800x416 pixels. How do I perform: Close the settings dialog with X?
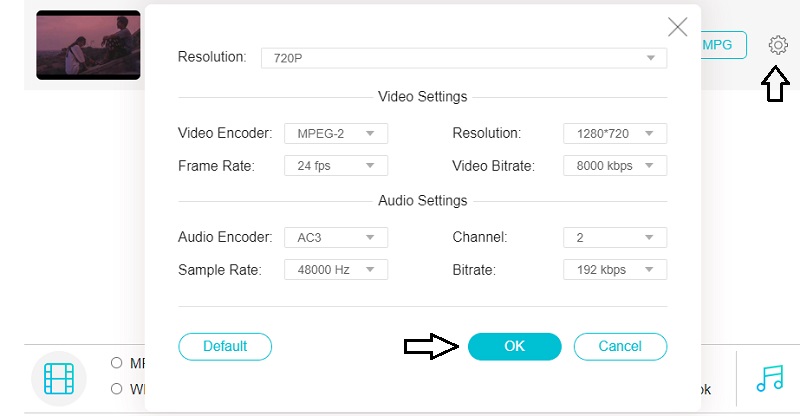tap(677, 27)
